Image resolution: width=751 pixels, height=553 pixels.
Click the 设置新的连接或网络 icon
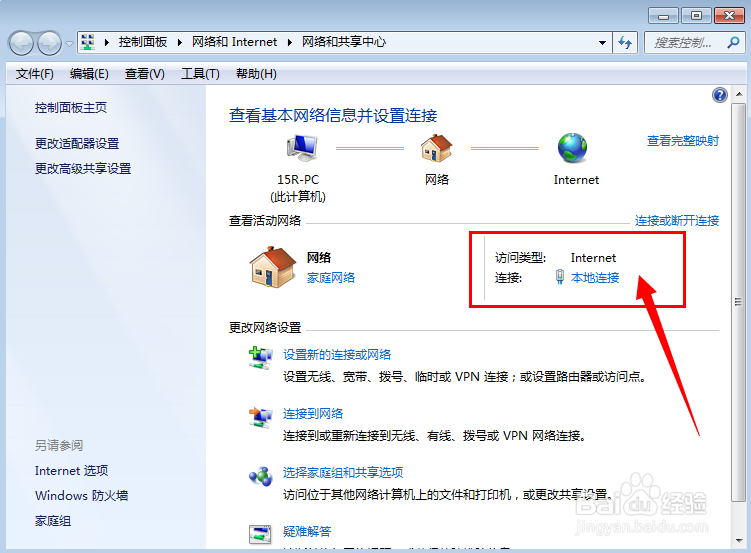pos(261,358)
